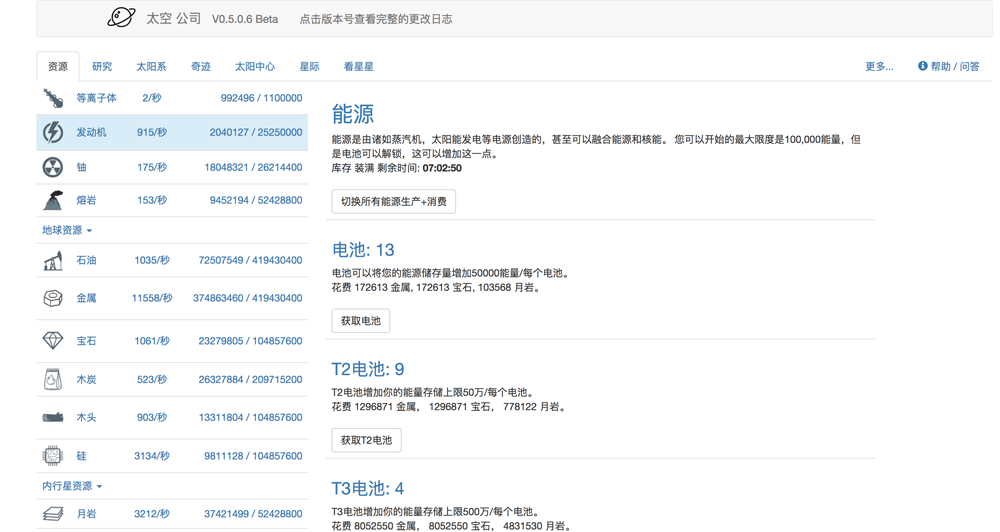Click the wood log (木头) icon

[x=53, y=417]
